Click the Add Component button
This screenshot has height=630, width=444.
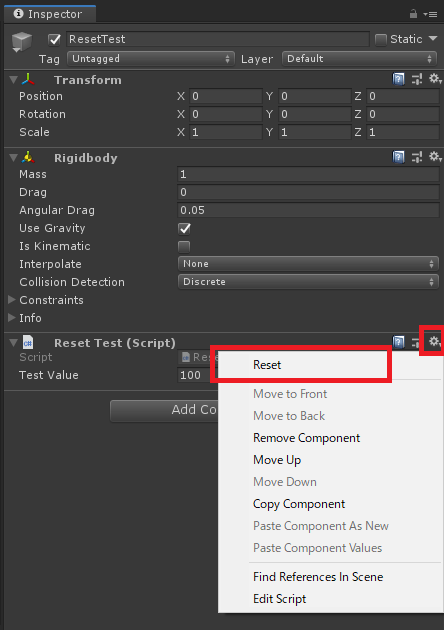tap(165, 410)
